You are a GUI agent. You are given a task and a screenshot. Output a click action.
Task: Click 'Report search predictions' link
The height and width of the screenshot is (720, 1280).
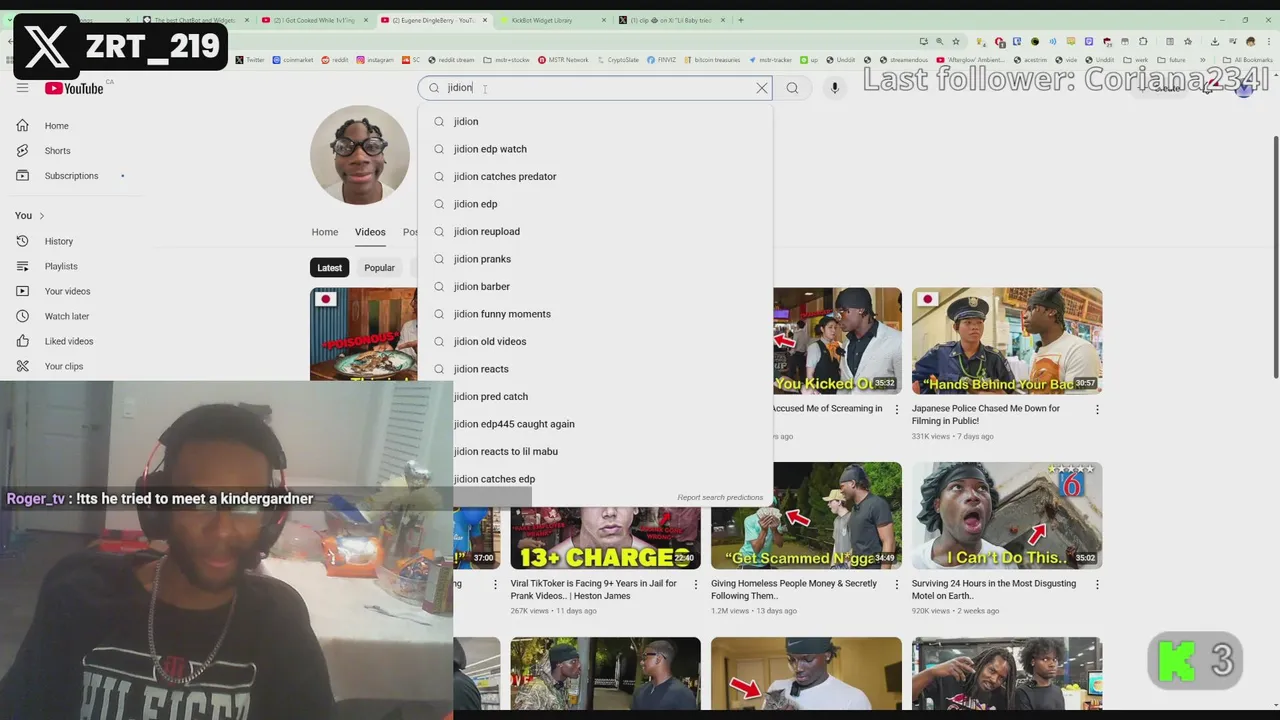click(720, 497)
